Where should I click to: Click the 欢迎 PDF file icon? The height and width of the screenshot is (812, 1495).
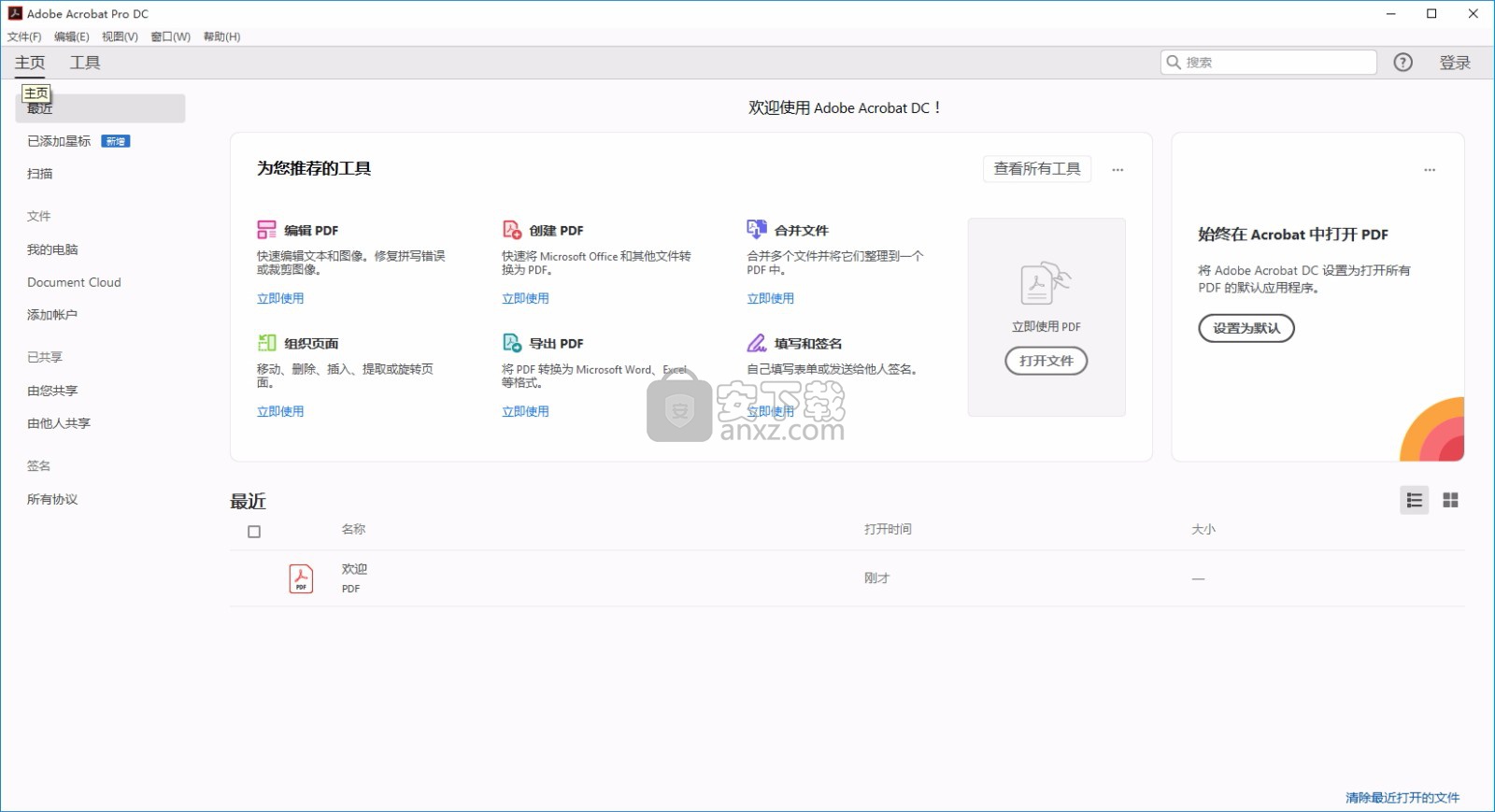click(301, 578)
